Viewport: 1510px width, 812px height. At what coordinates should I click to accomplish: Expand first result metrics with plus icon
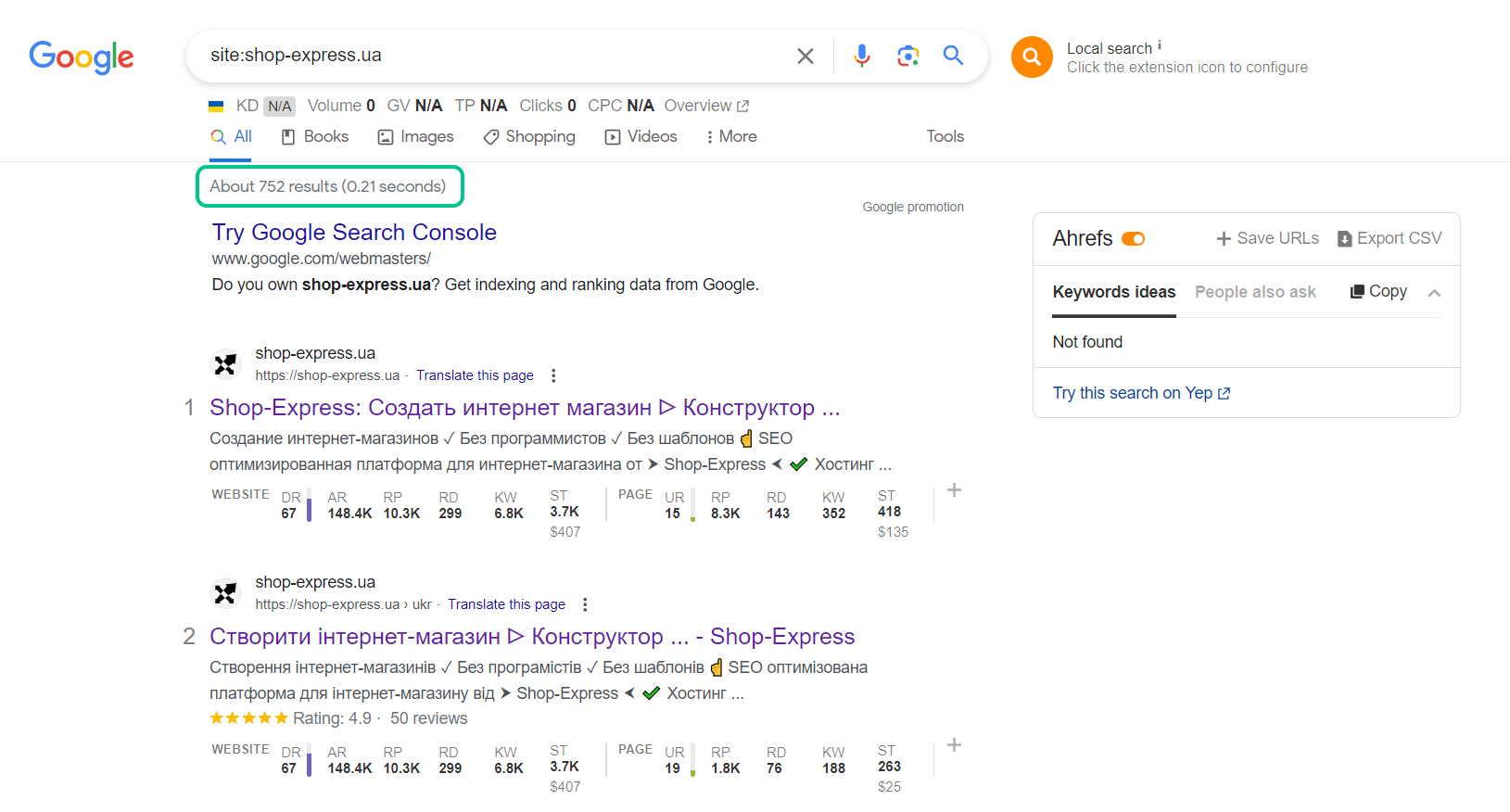pos(954,490)
